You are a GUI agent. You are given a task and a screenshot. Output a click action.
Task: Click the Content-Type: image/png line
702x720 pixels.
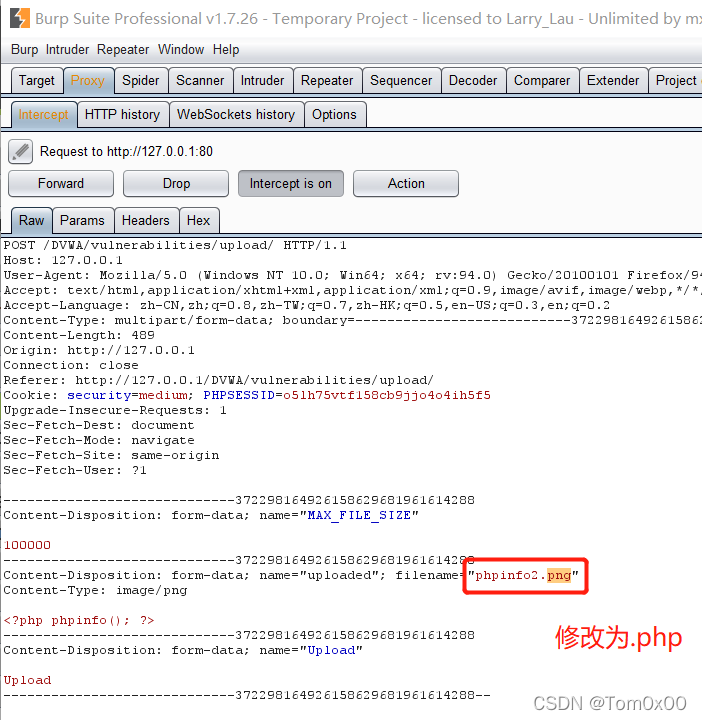95,591
